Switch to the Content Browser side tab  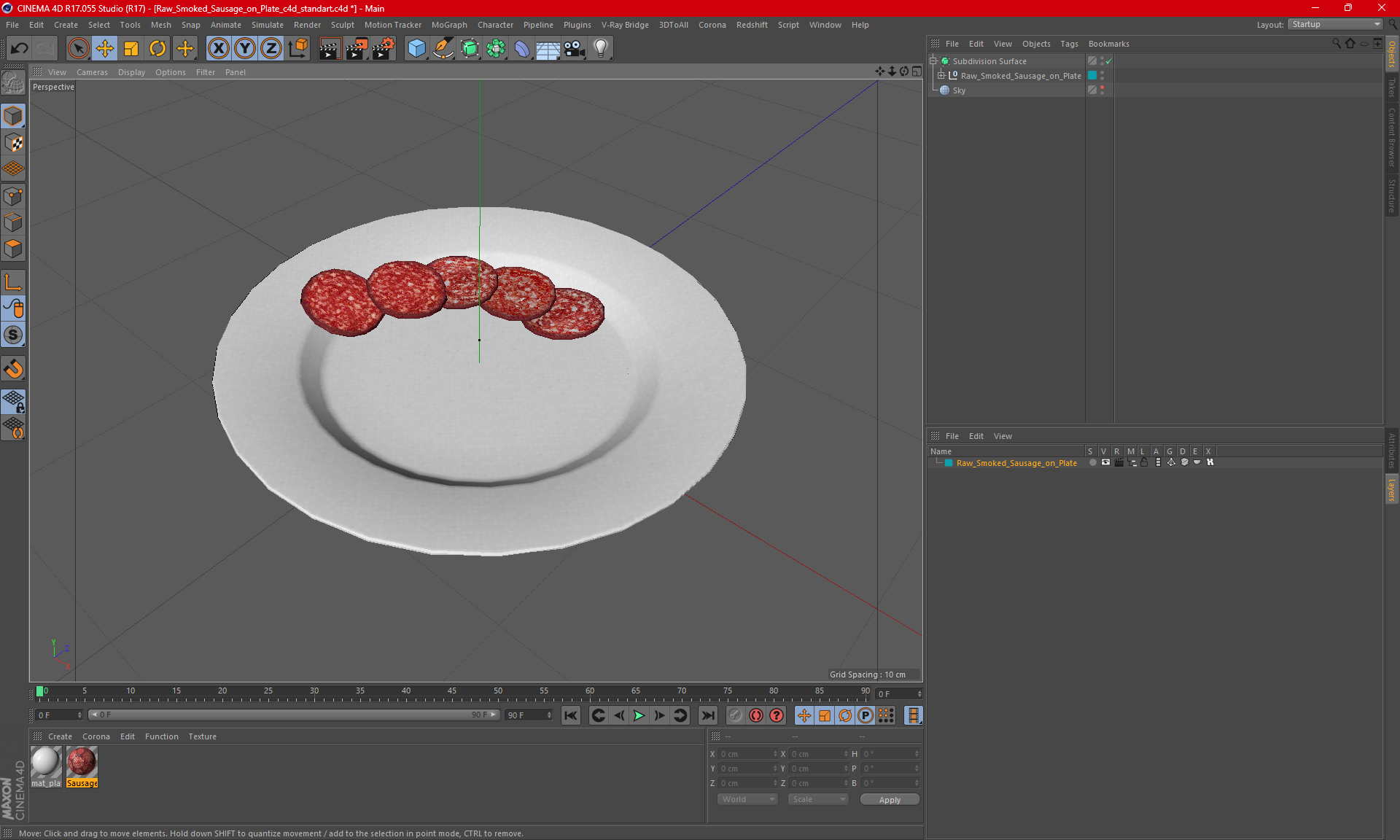(x=1391, y=138)
